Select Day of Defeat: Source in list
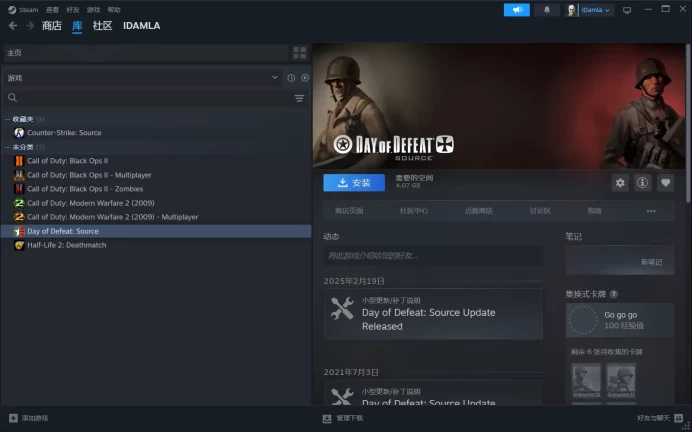The image size is (692, 432). [x=156, y=231]
